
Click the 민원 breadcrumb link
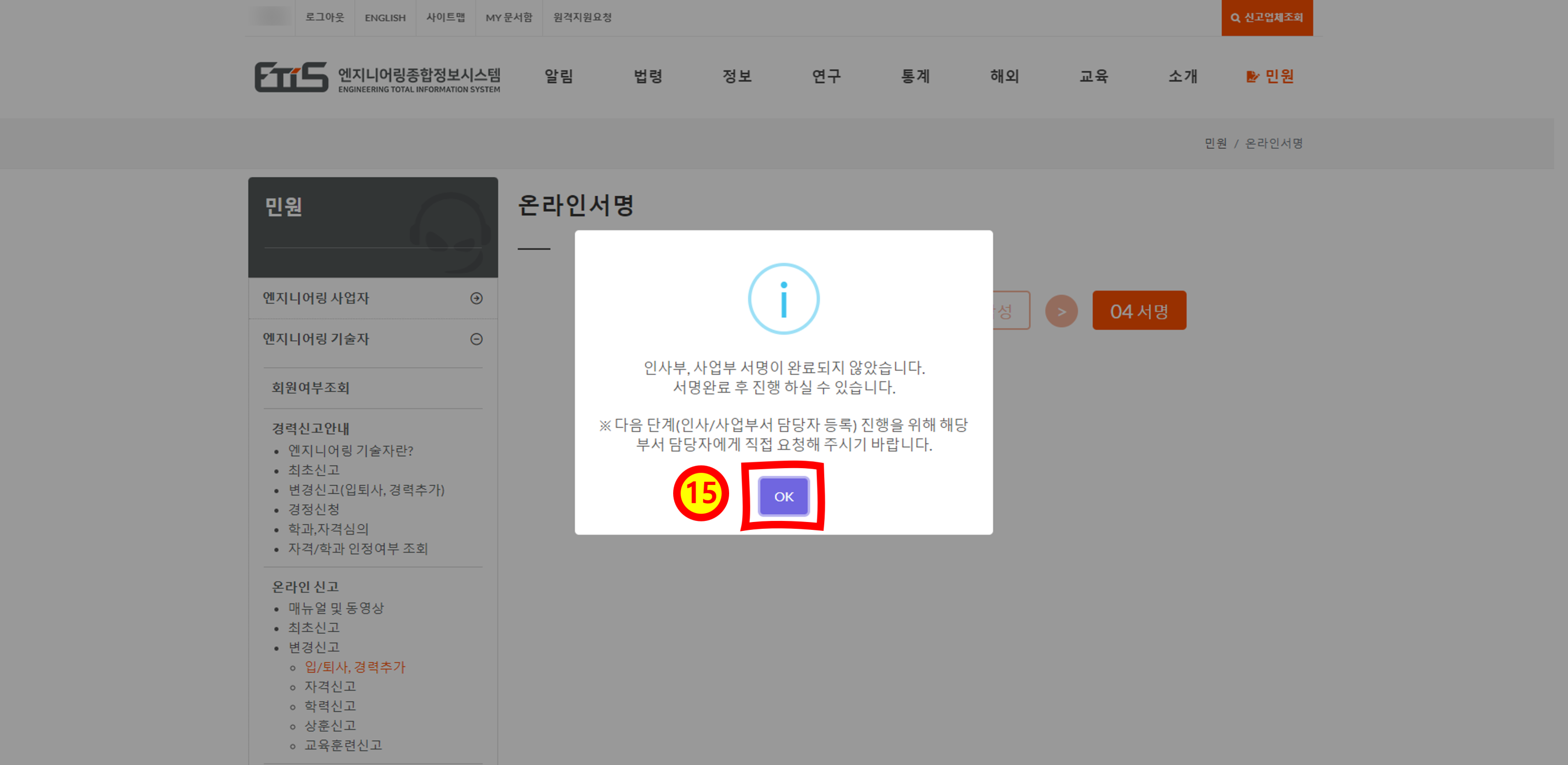pyautogui.click(x=1215, y=143)
